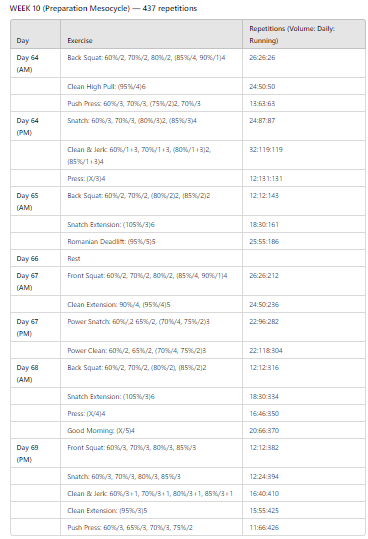Click the Day 65 (AM) cell
This screenshot has width=368, height=539.
35,201
